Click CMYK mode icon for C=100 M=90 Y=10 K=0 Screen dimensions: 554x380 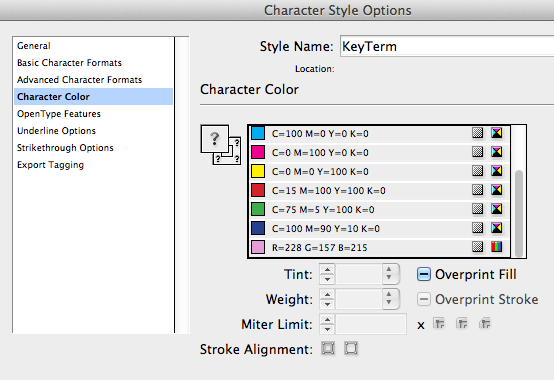[496, 228]
